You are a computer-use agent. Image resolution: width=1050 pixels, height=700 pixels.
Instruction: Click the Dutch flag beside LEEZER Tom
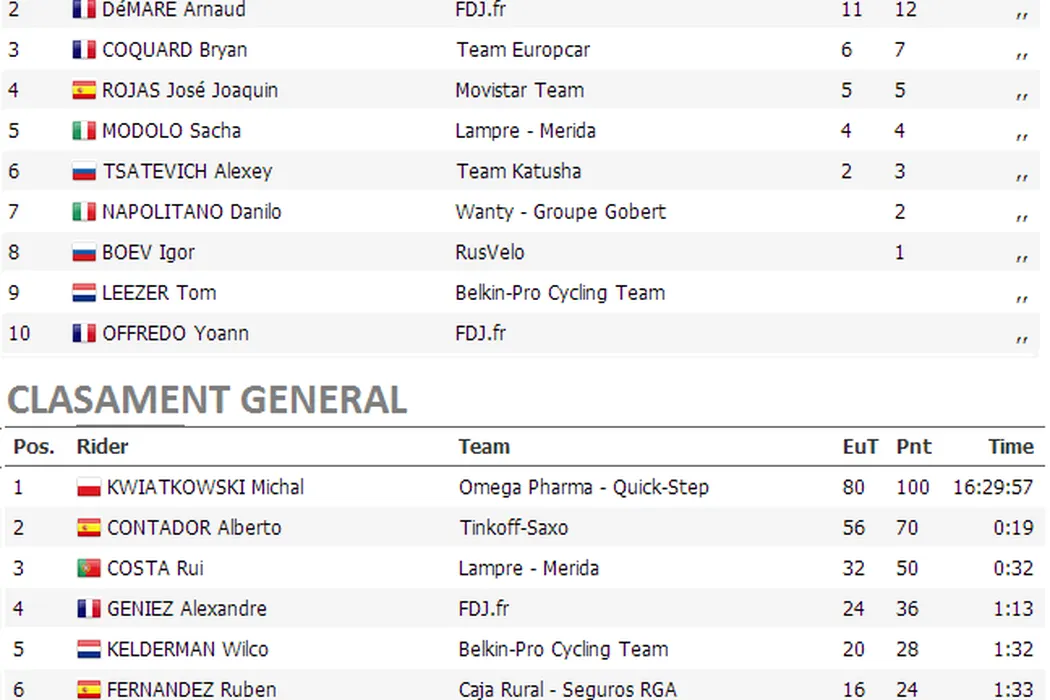[x=85, y=293]
